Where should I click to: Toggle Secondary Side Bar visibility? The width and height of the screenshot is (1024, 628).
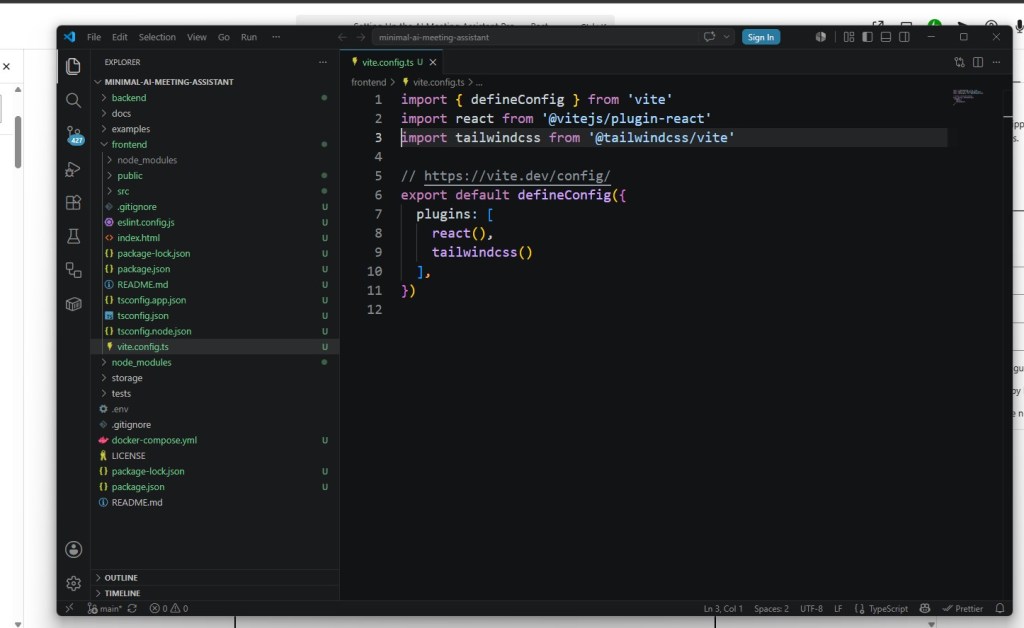point(904,37)
